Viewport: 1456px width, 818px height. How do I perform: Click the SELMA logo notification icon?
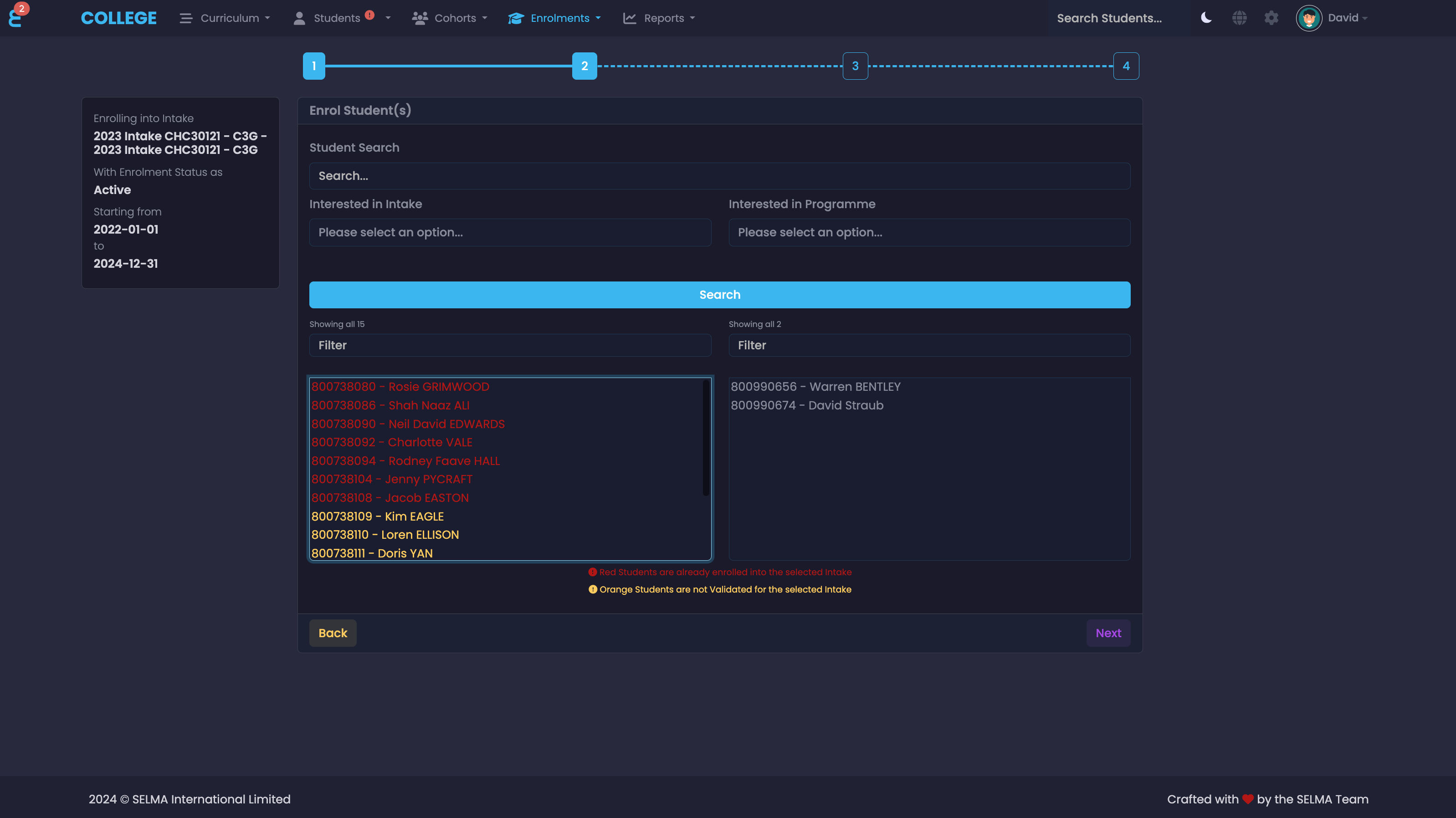(x=16, y=17)
